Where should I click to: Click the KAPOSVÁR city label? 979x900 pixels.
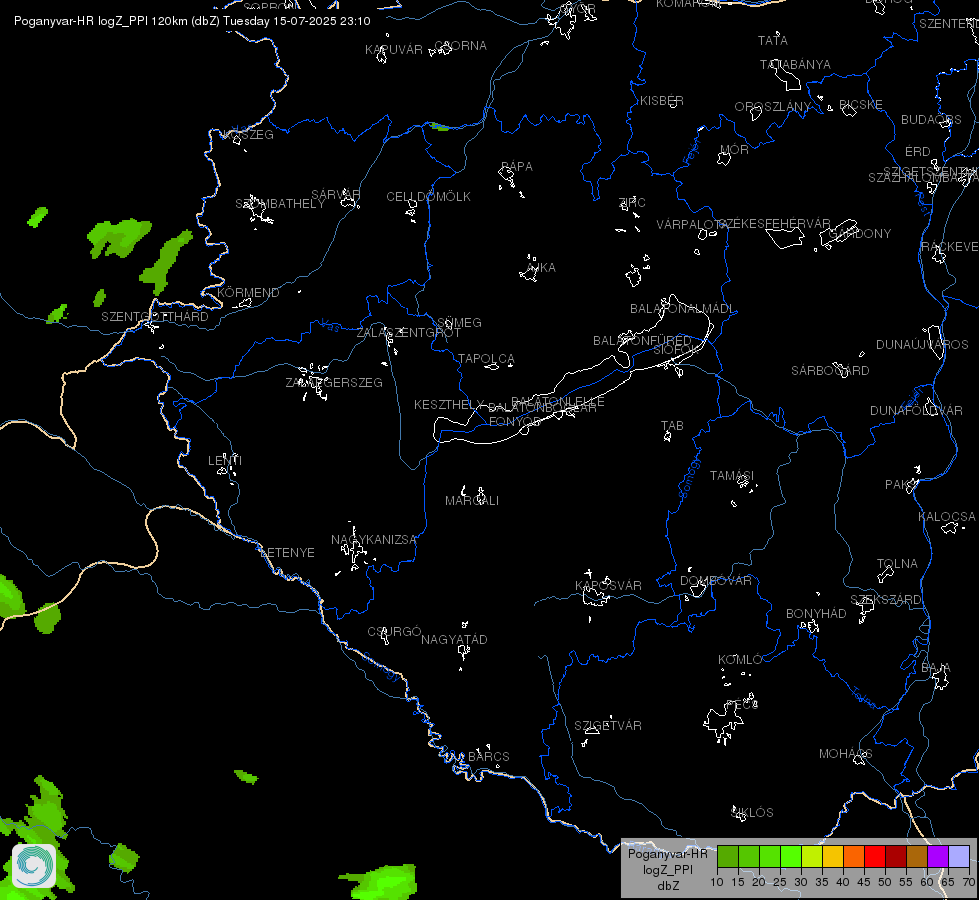[x=608, y=585]
